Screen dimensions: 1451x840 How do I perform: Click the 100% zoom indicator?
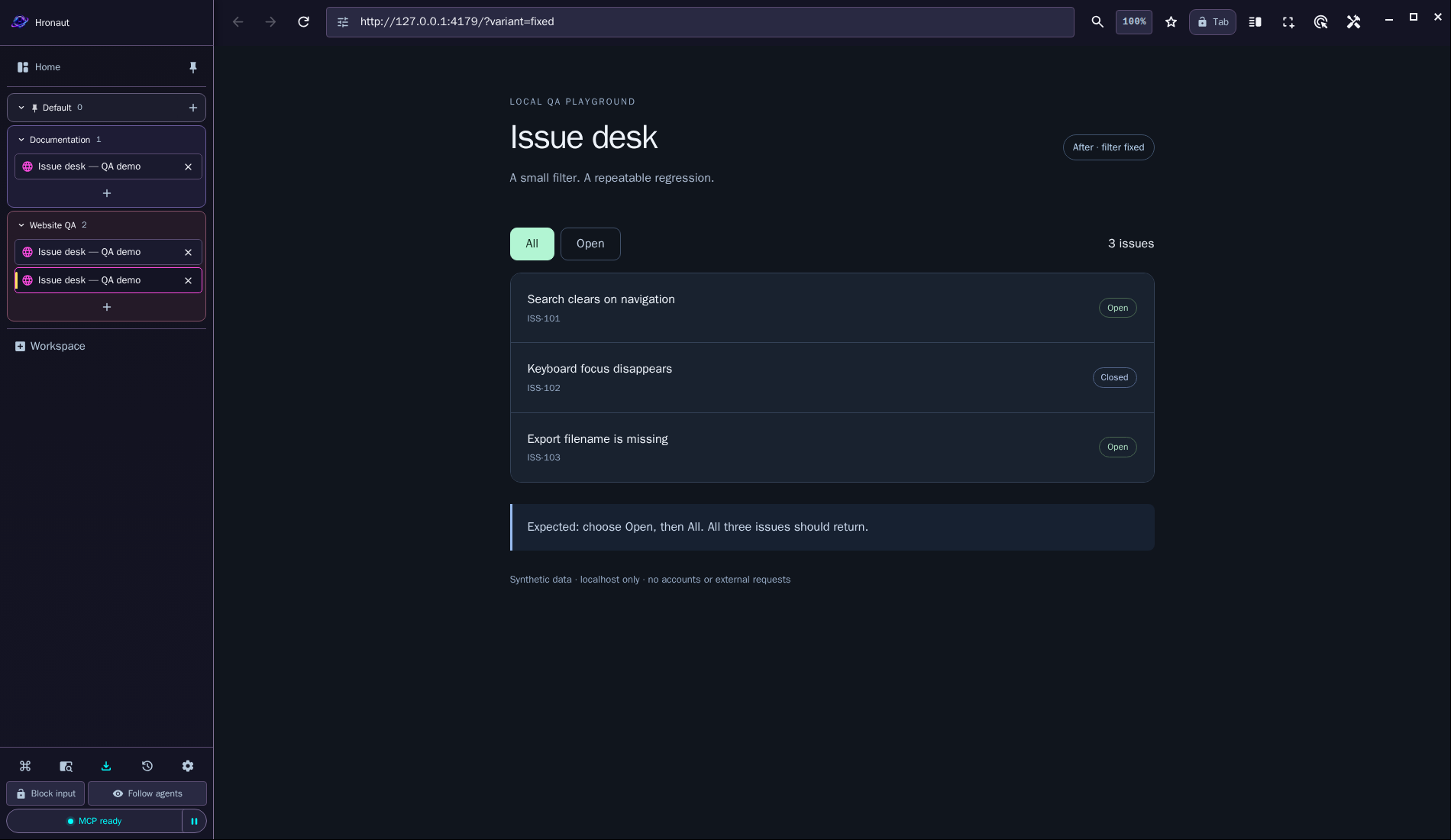click(x=1134, y=22)
